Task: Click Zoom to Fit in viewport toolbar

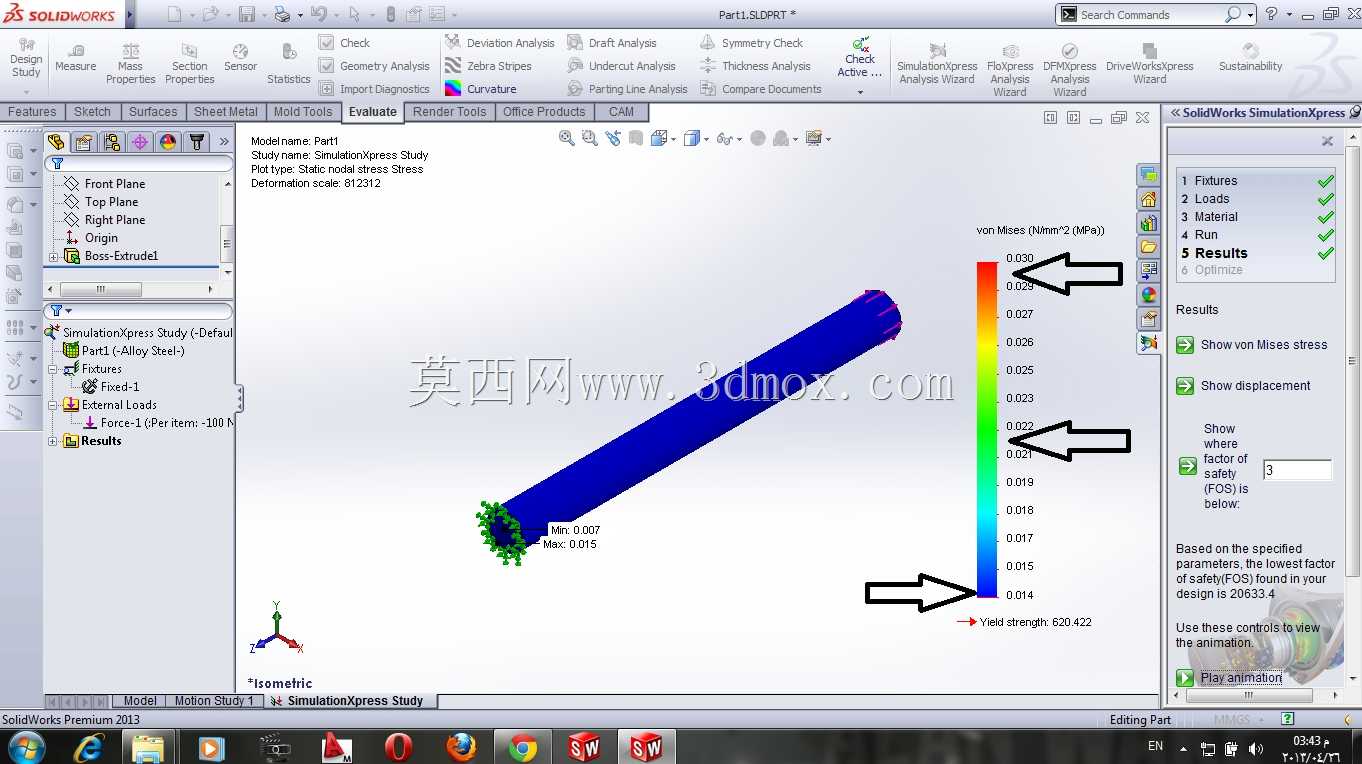Action: [x=567, y=138]
